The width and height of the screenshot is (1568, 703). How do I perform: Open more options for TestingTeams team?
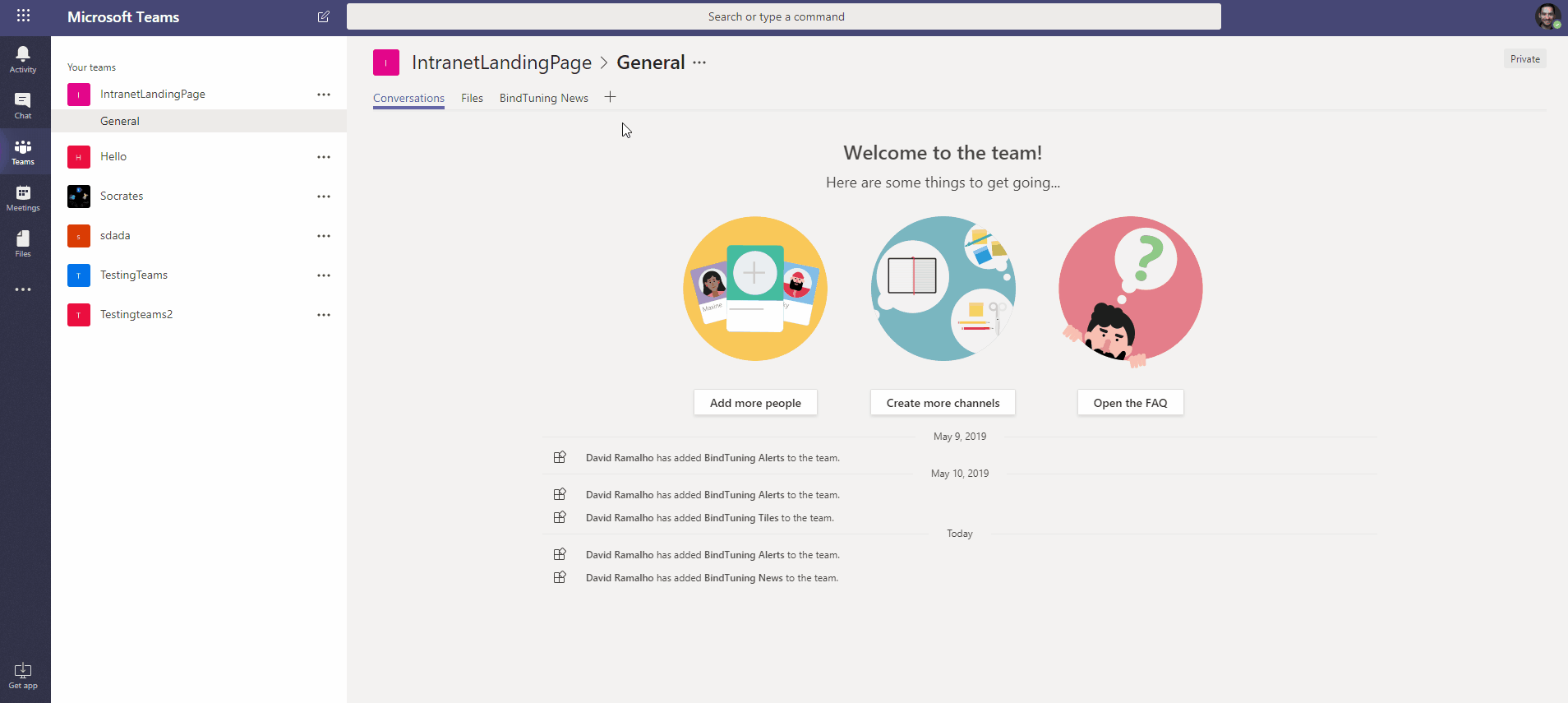(324, 275)
